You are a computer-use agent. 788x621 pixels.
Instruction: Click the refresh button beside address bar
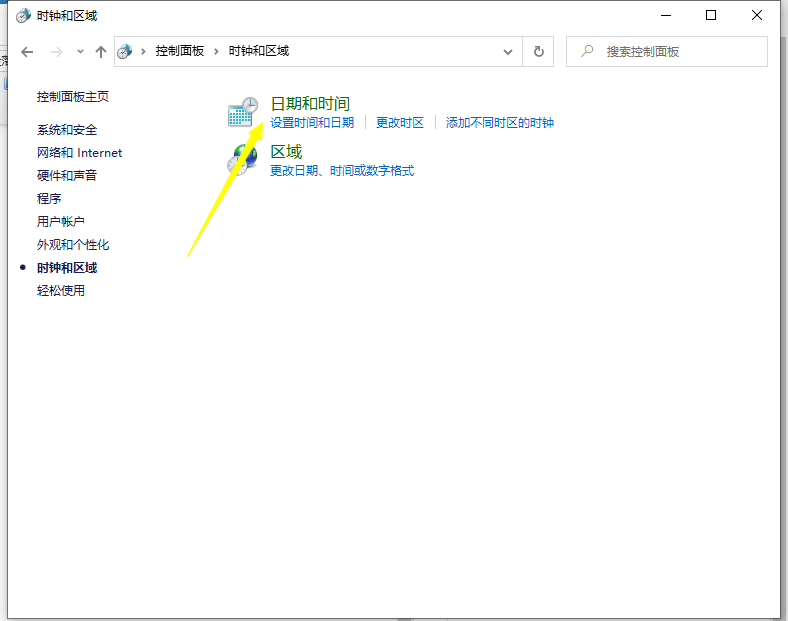point(539,51)
